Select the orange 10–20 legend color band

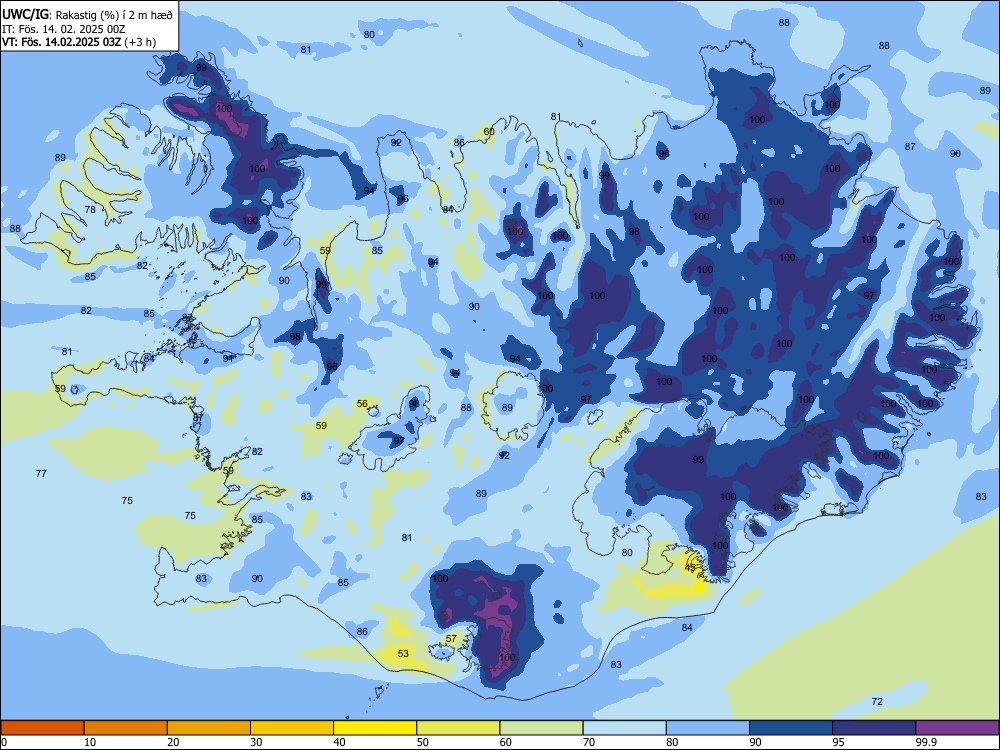tap(126, 728)
